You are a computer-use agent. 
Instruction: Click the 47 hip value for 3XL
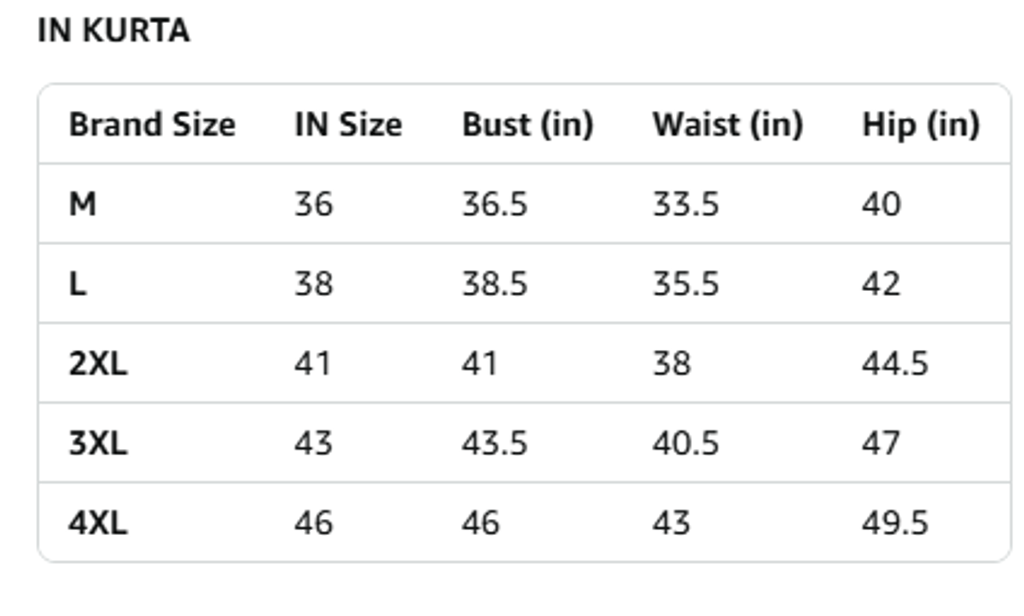881,443
